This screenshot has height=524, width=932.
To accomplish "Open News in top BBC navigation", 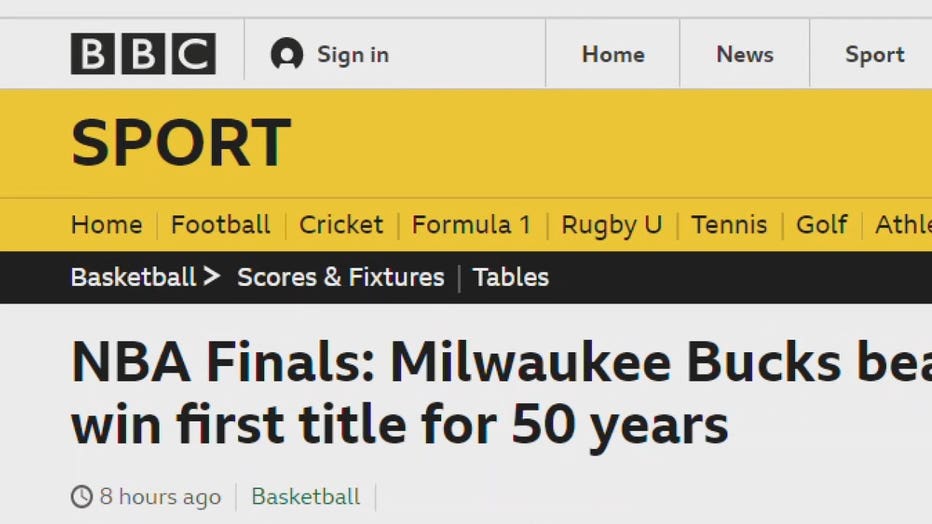I will (x=745, y=55).
